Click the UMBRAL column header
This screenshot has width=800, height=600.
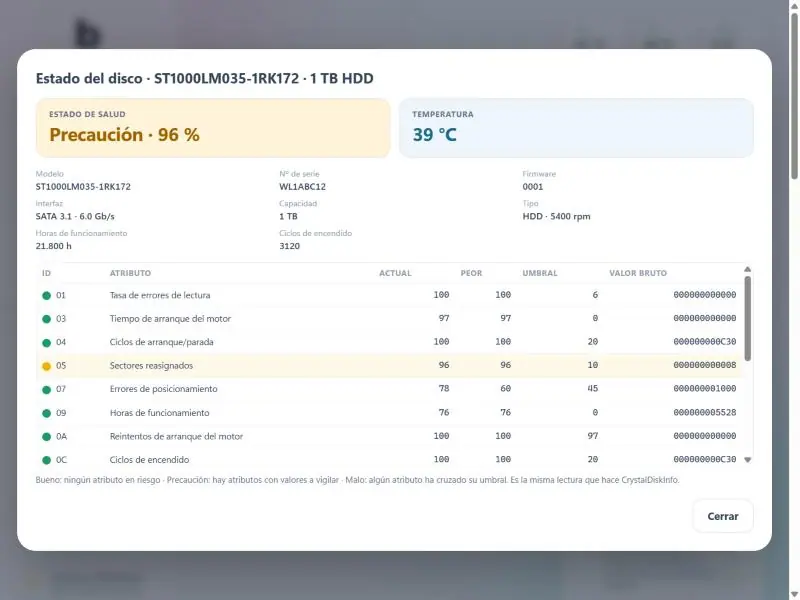[540, 273]
